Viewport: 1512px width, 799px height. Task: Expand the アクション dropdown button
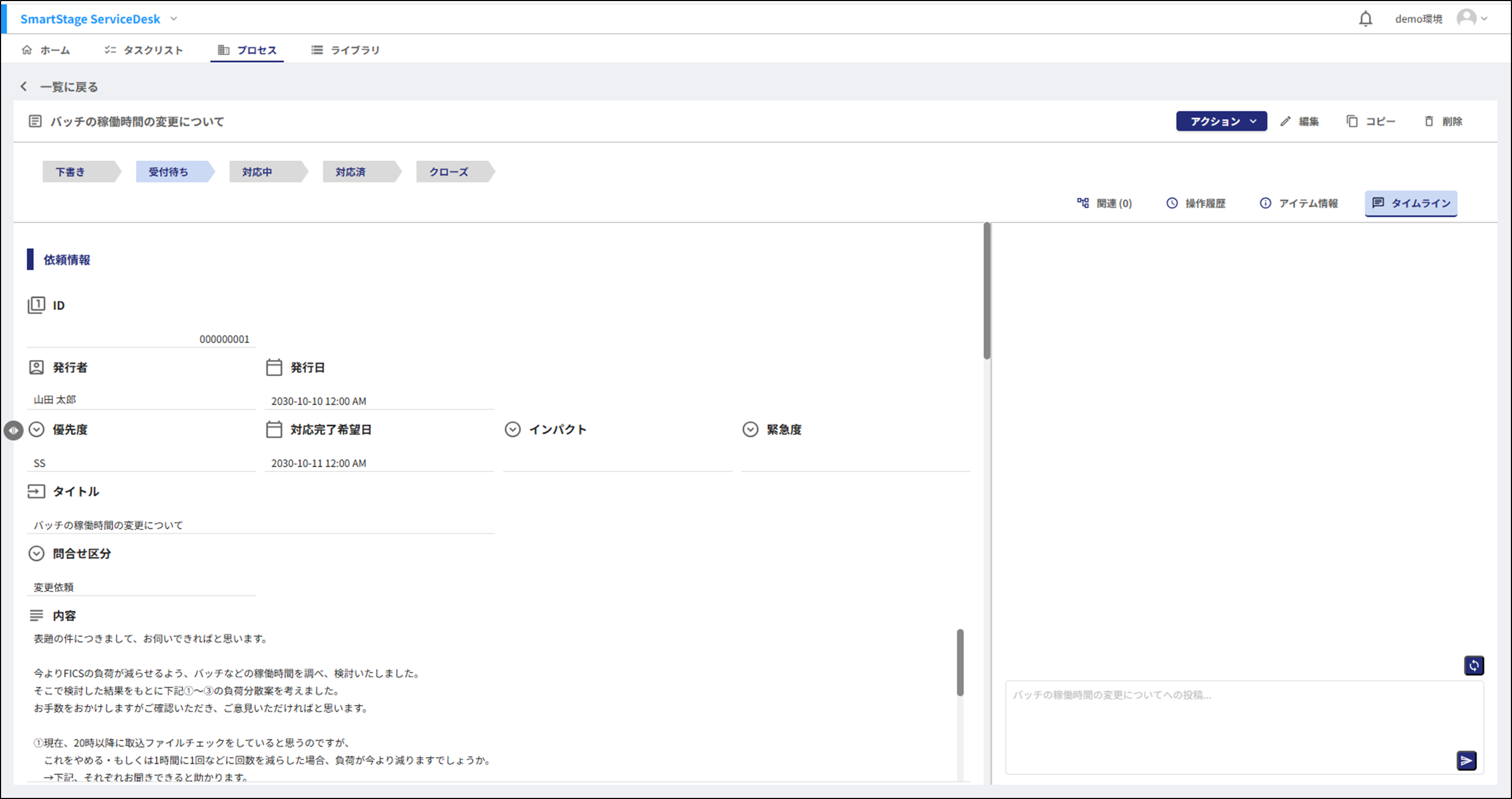point(1221,122)
